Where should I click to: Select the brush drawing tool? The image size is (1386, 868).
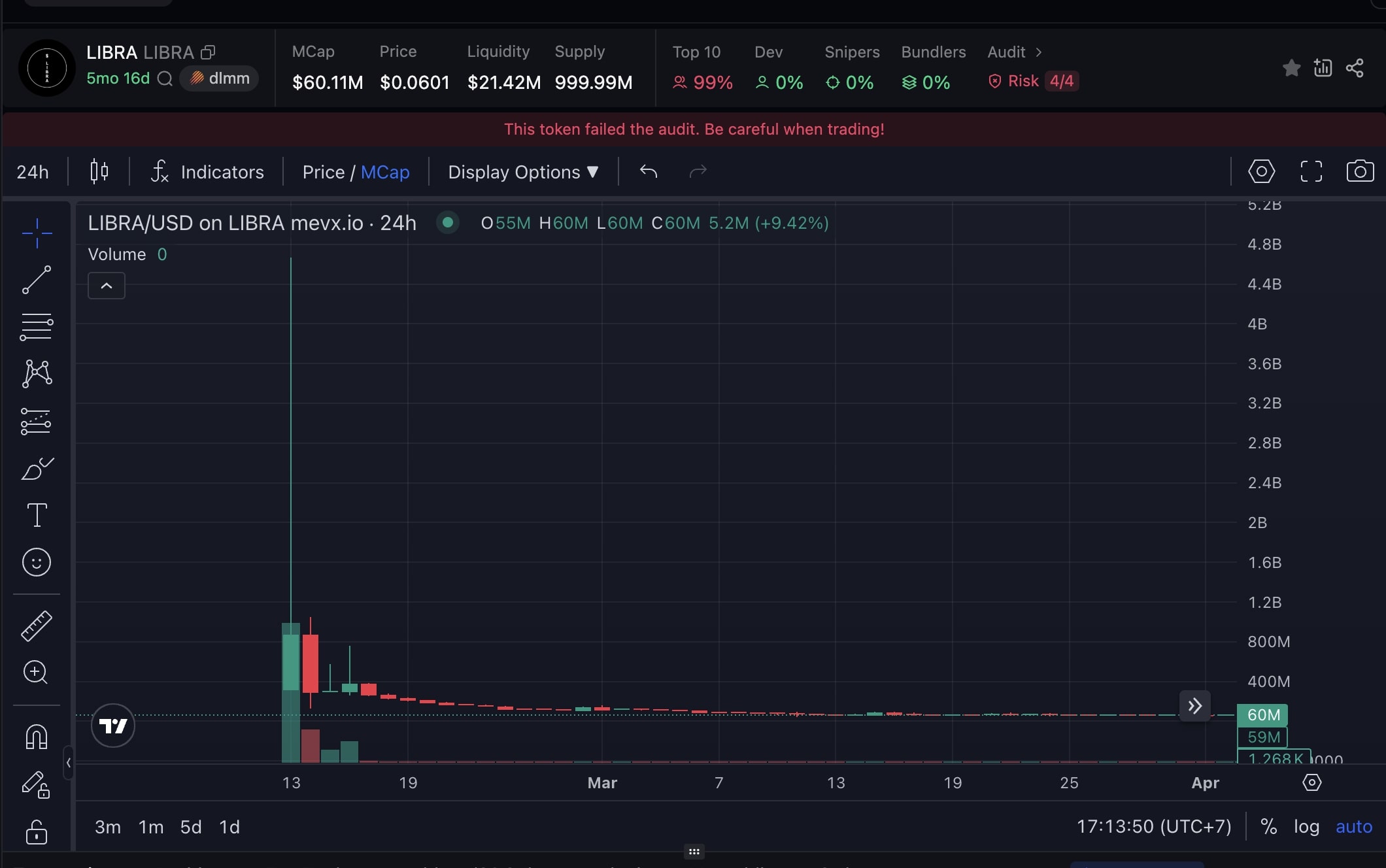pos(37,468)
